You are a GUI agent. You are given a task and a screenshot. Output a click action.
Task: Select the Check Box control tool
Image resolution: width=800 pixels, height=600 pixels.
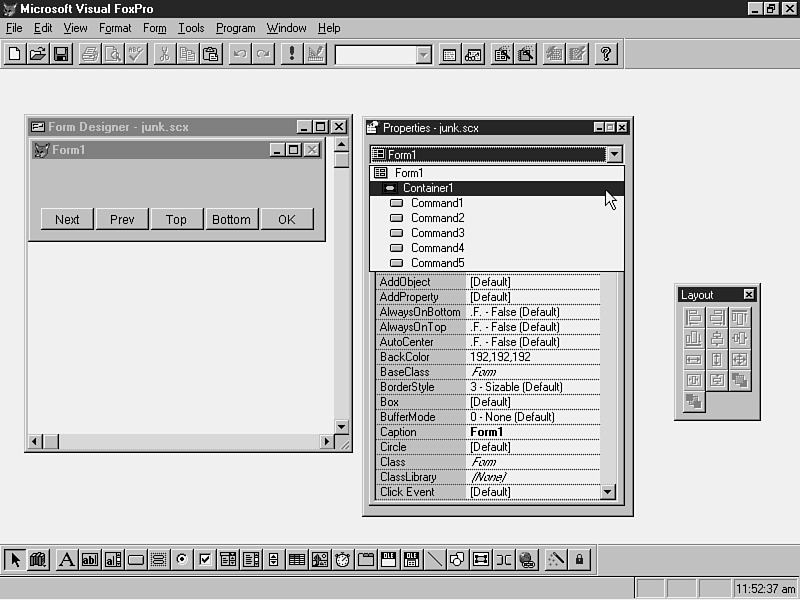204,560
